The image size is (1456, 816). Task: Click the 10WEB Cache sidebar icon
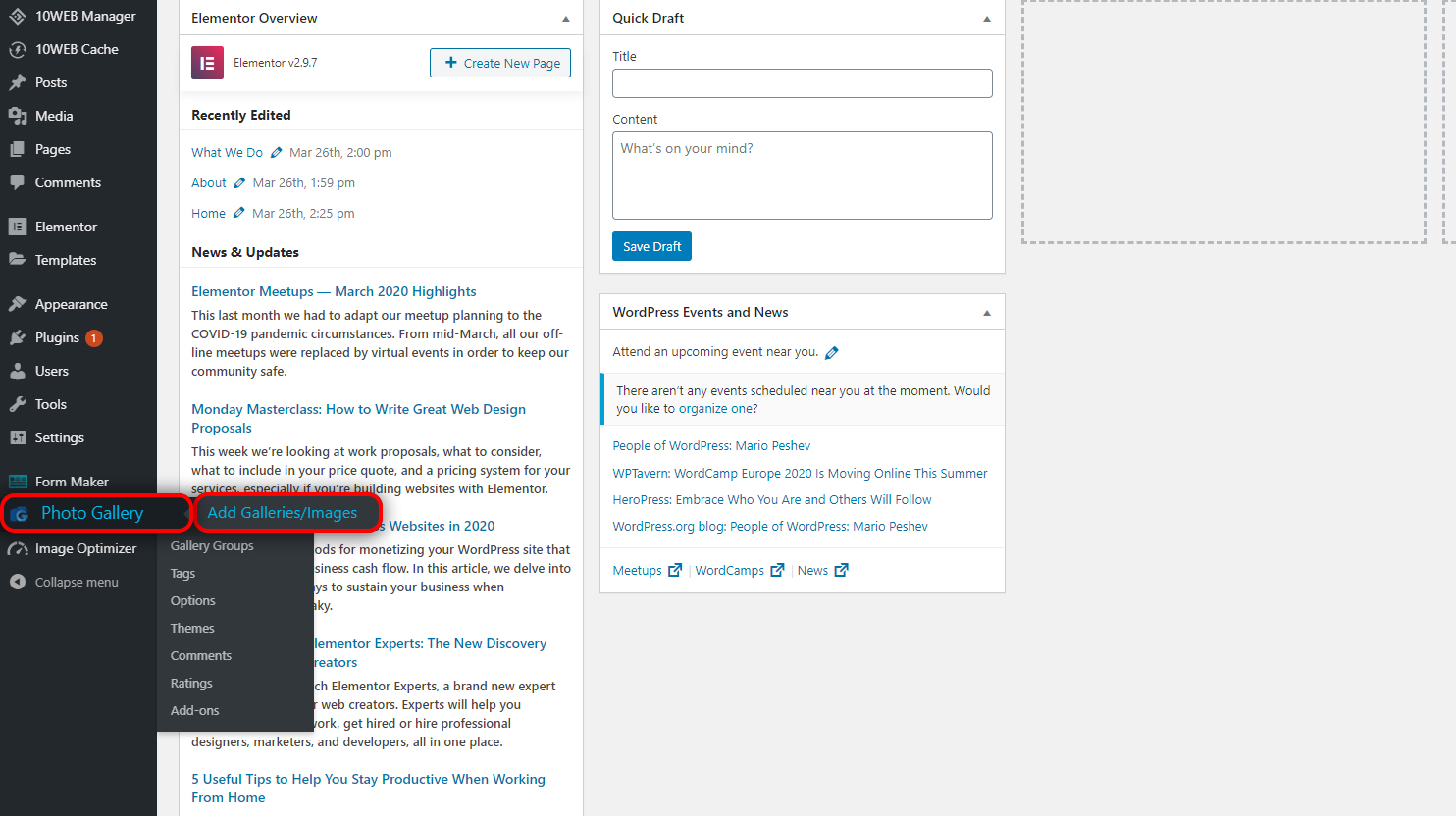pyautogui.click(x=18, y=49)
